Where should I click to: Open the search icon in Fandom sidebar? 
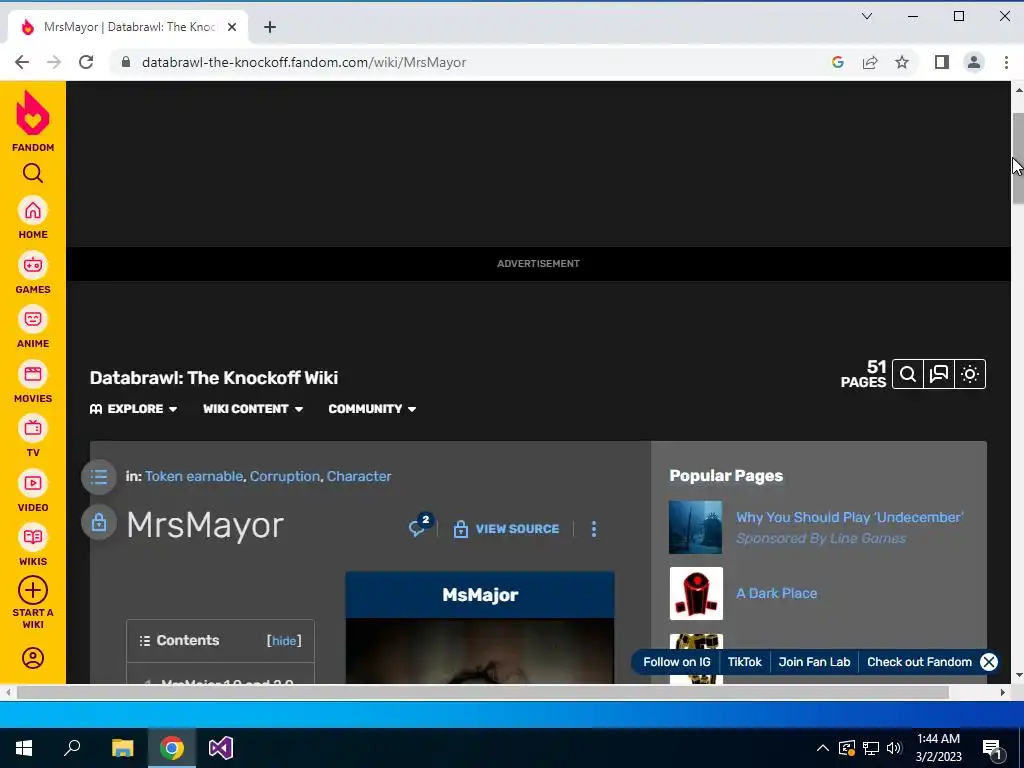(33, 173)
